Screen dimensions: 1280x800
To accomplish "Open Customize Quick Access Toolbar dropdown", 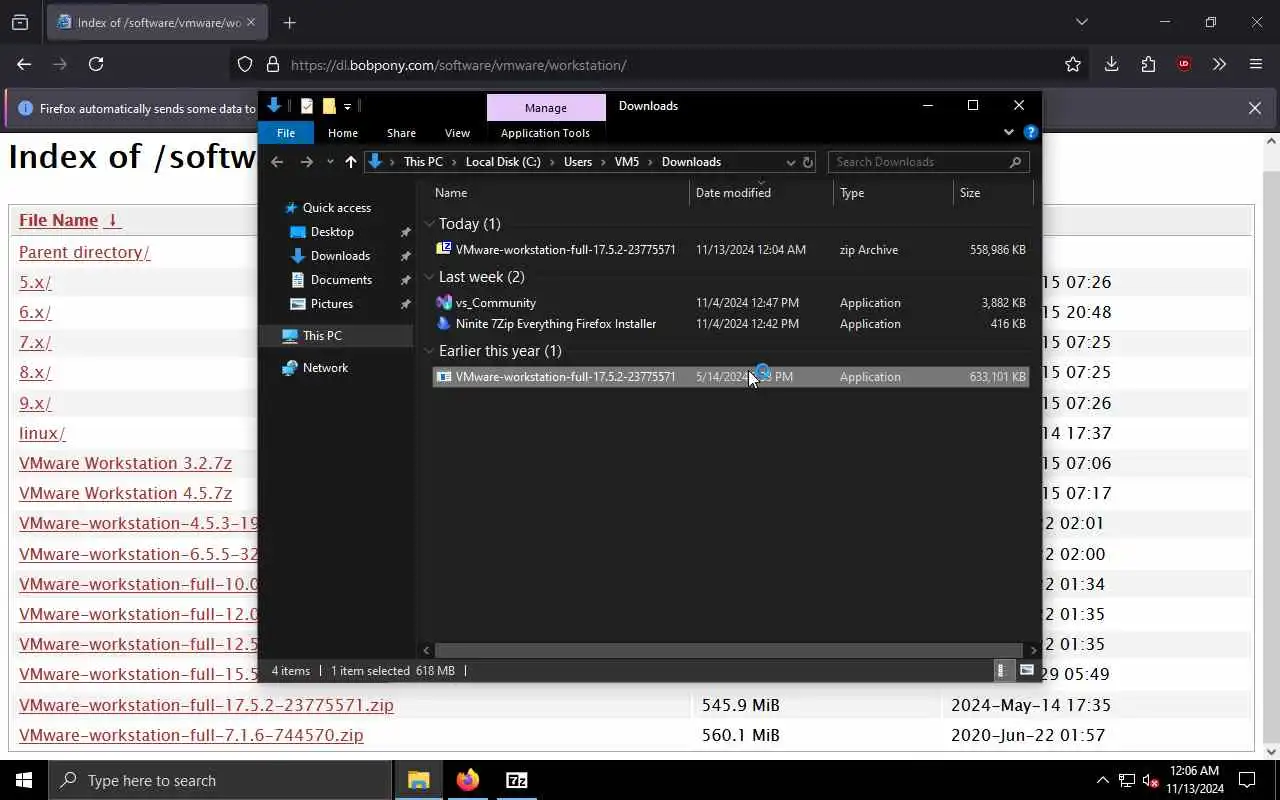I will [347, 106].
